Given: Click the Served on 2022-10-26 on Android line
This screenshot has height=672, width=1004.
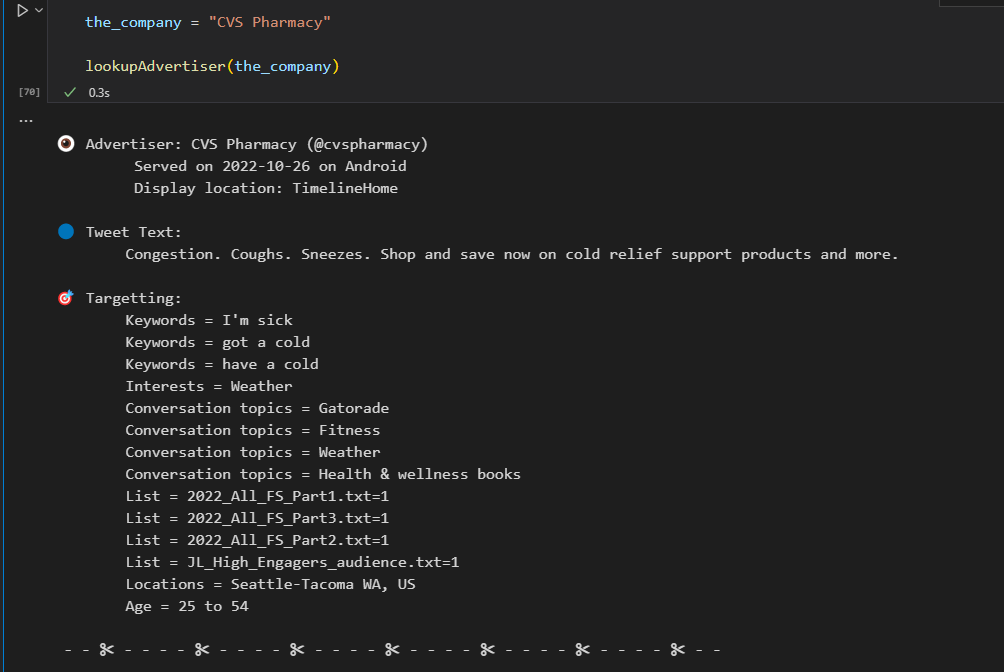Looking at the screenshot, I should pos(270,167).
